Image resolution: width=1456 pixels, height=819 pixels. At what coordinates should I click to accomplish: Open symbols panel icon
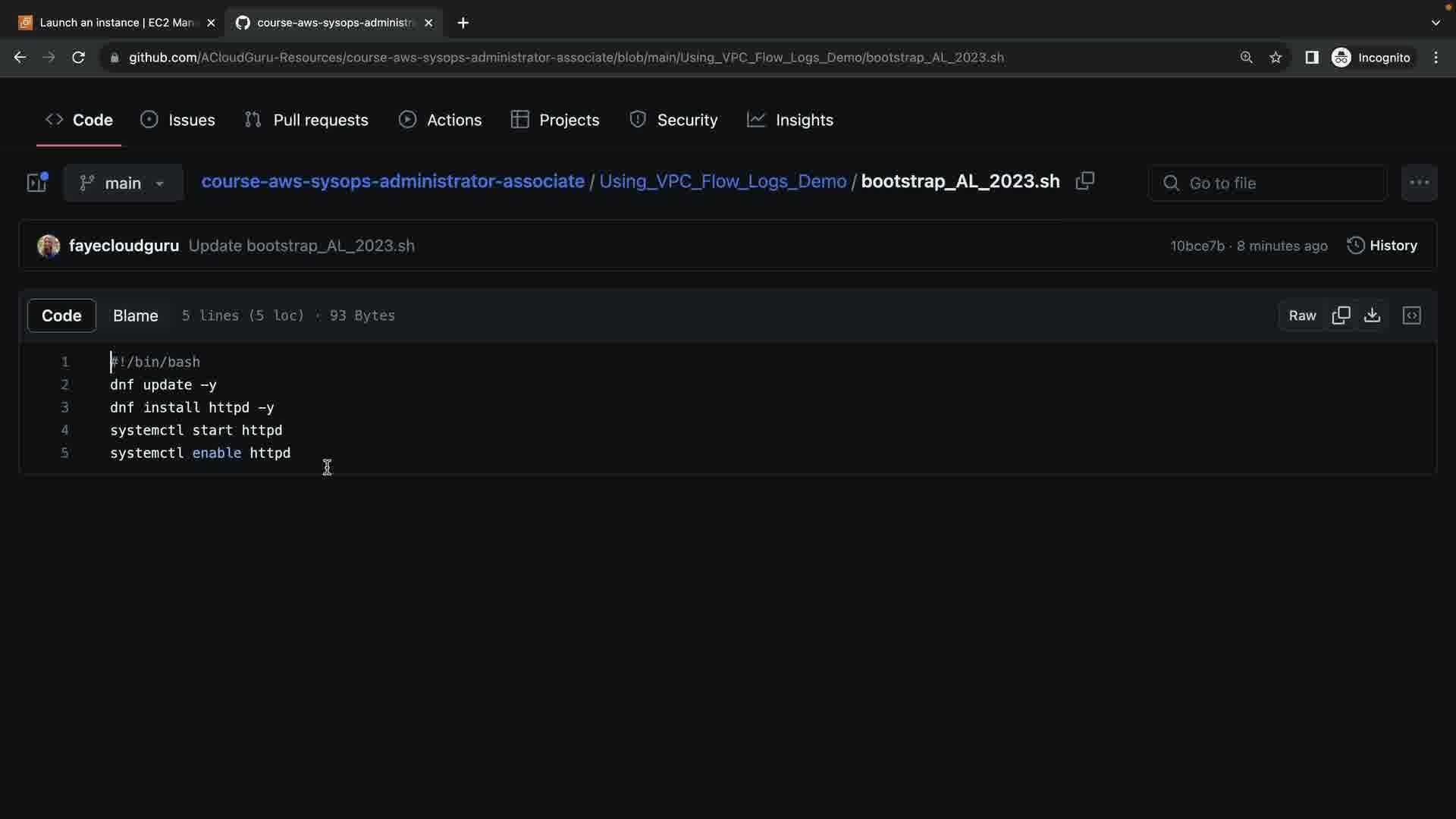pyautogui.click(x=1411, y=315)
